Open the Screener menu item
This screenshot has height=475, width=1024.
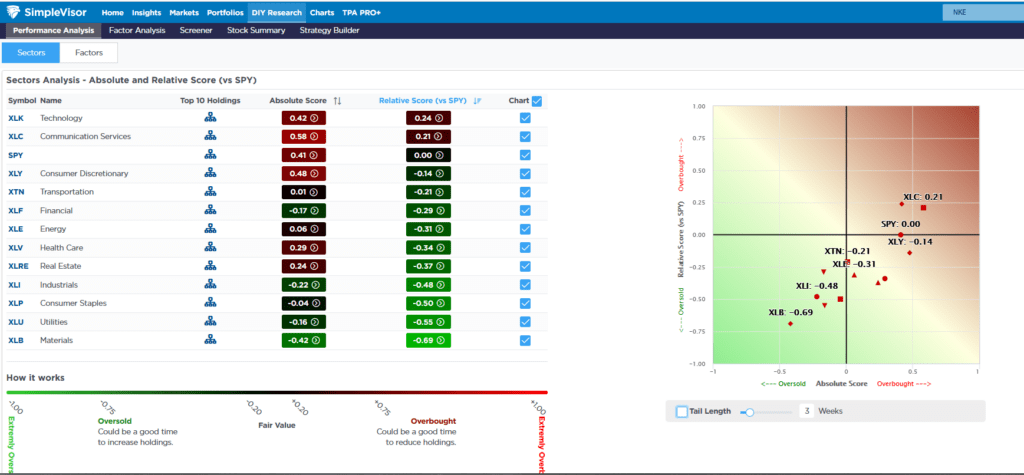pos(196,31)
